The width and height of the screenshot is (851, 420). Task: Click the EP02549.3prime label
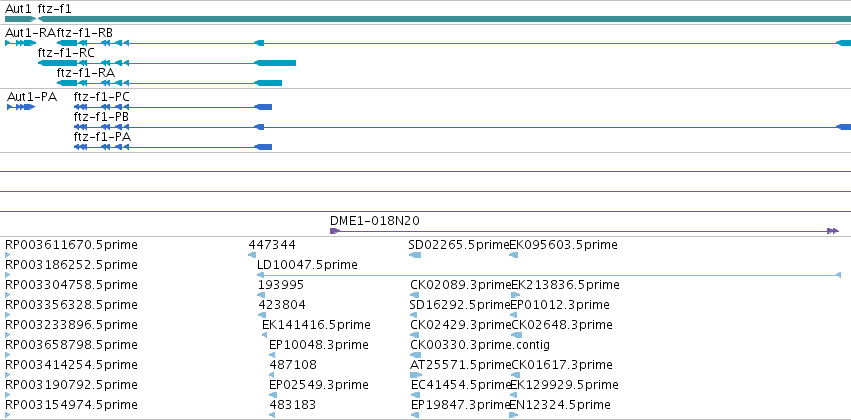click(x=319, y=385)
